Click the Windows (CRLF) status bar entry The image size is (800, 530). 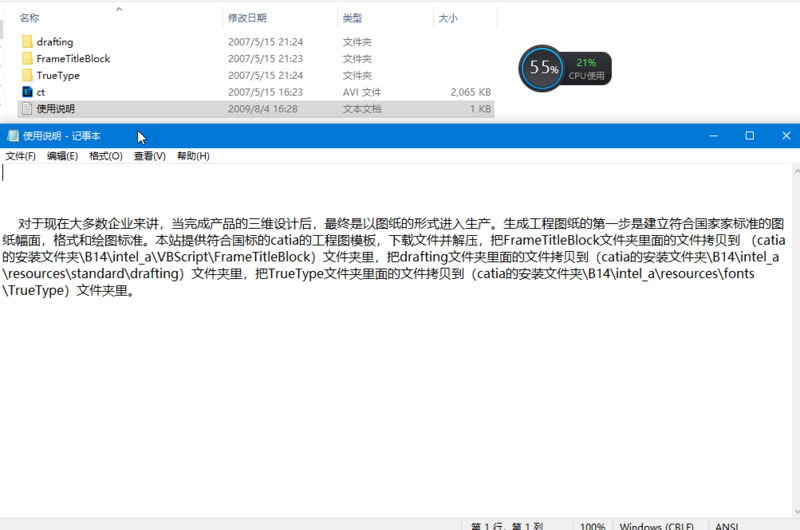tap(657, 525)
